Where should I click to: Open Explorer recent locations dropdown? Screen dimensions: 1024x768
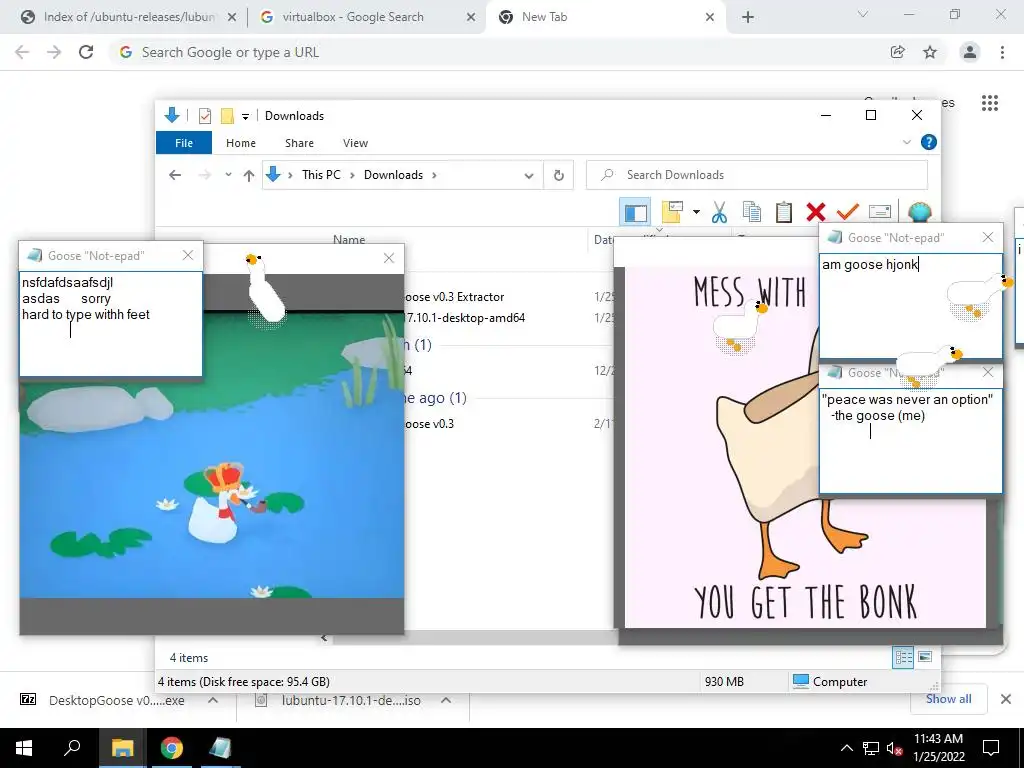click(228, 175)
